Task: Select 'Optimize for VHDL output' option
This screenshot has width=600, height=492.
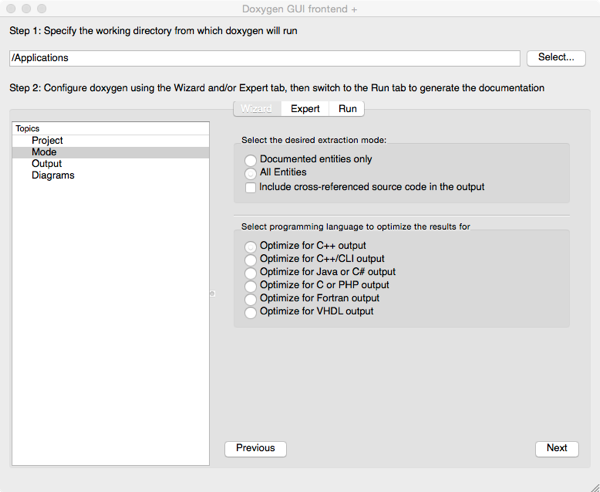Action: point(251,312)
